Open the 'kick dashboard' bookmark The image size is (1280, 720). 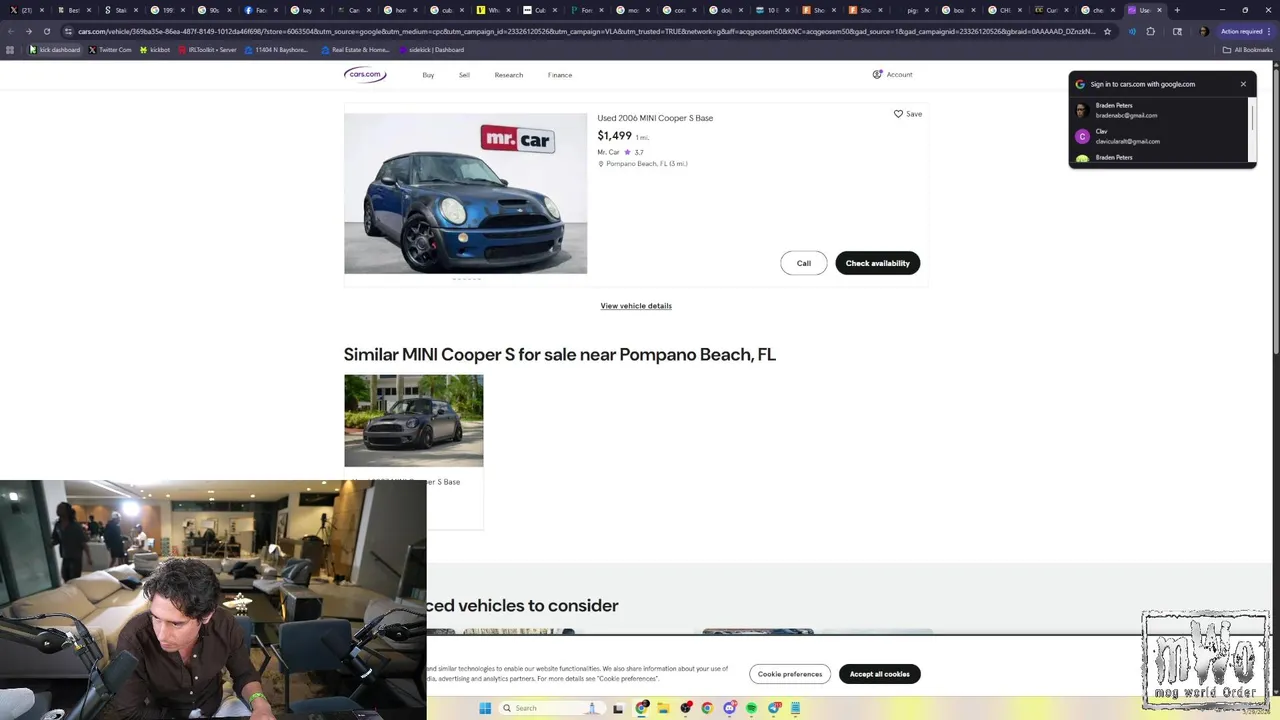[54, 50]
